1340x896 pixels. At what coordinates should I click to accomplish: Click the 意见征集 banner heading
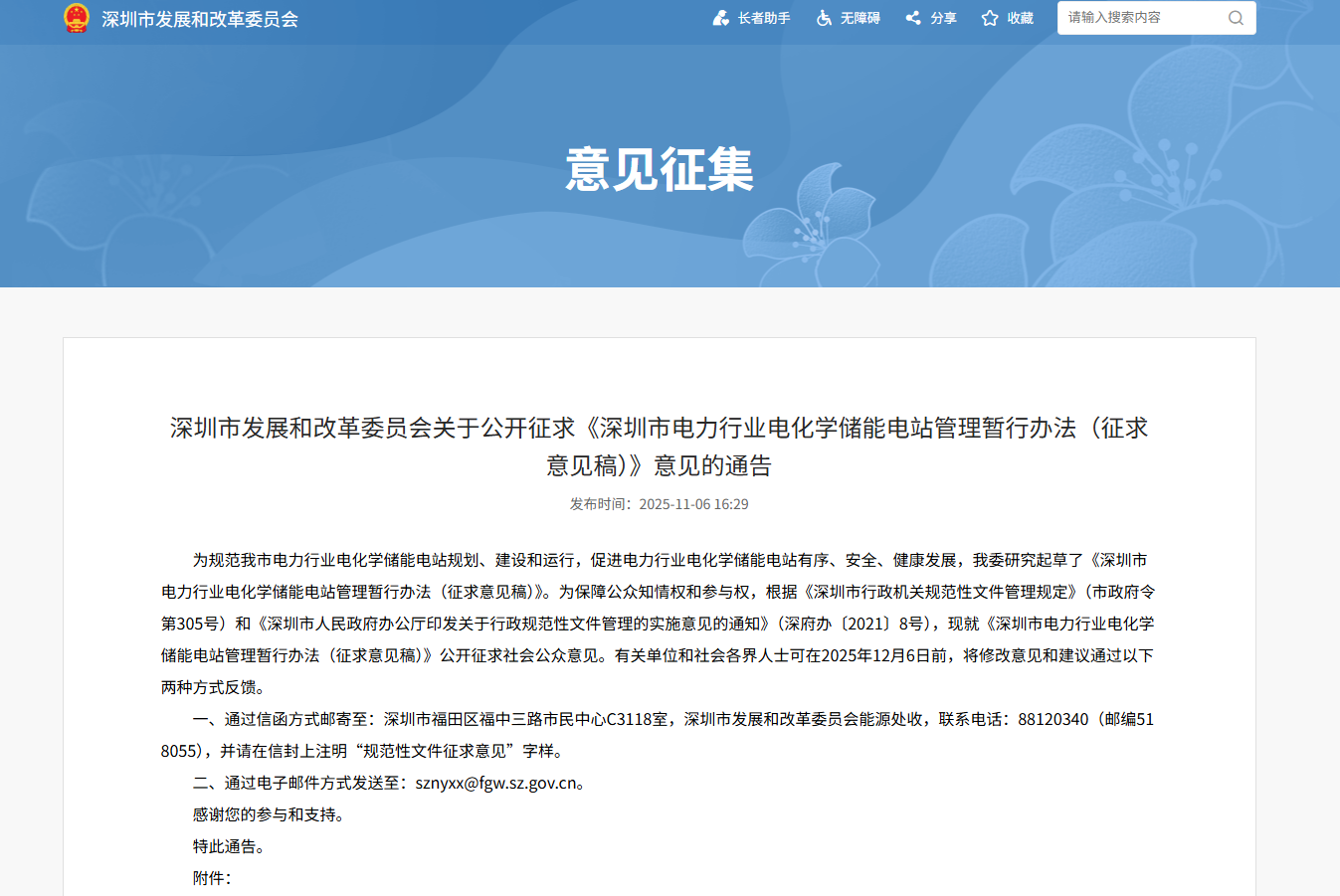pos(660,169)
